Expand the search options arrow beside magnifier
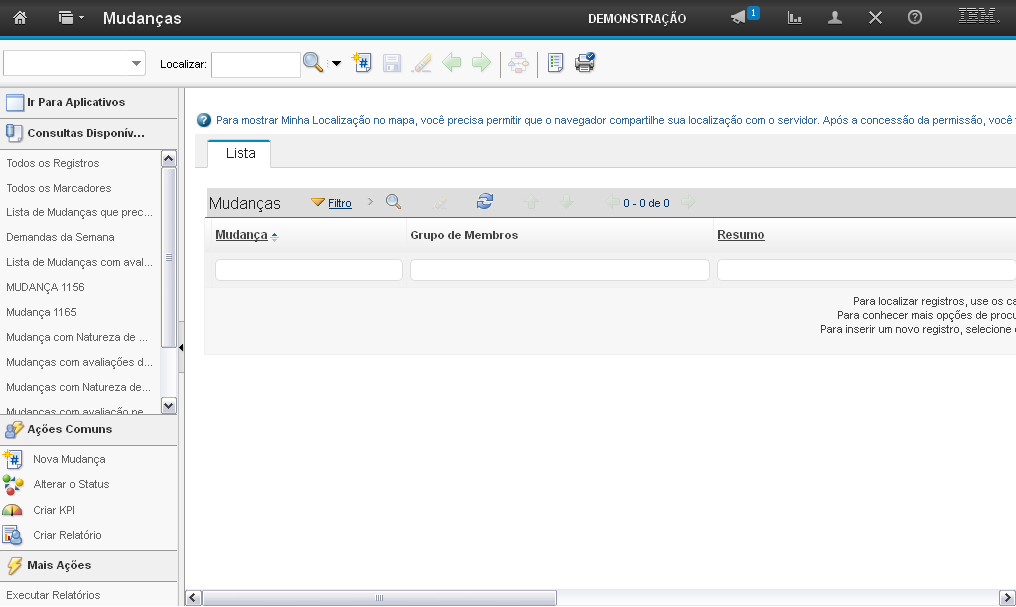Viewport: 1016px width, 607px height. click(336, 64)
